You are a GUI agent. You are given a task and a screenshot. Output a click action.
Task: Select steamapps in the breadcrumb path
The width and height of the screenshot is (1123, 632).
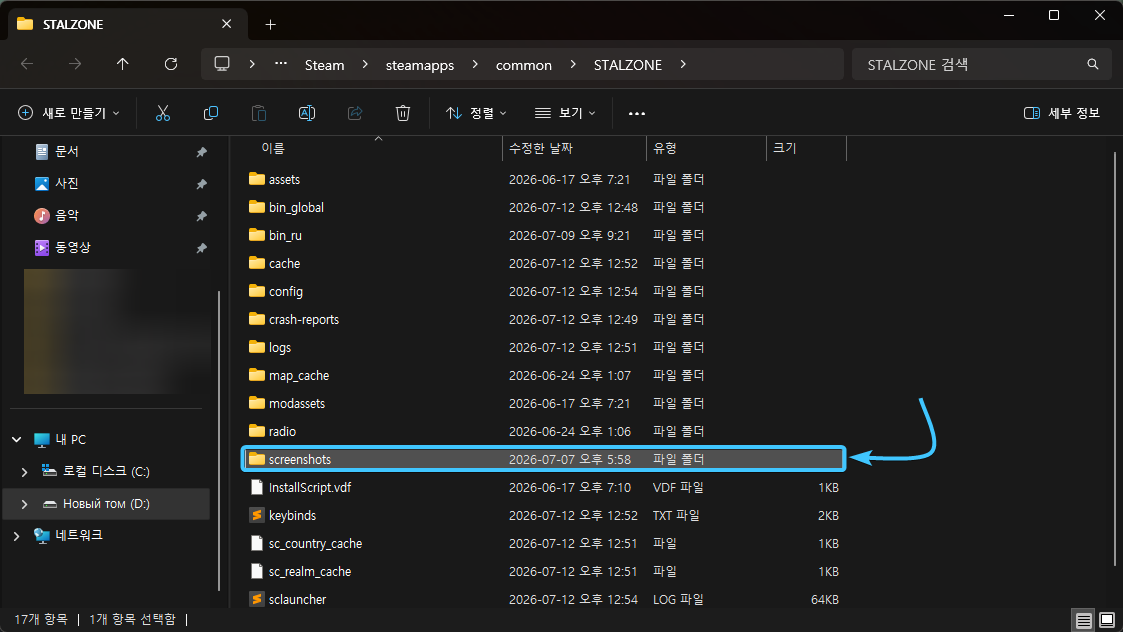[420, 65]
